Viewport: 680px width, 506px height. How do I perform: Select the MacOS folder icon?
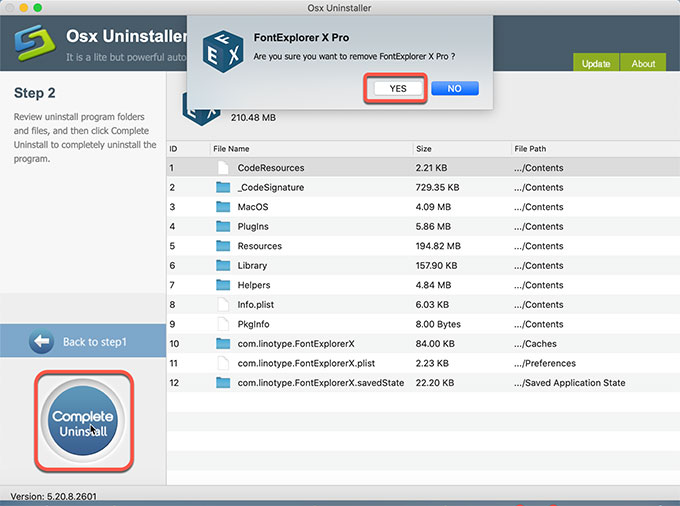pos(223,206)
